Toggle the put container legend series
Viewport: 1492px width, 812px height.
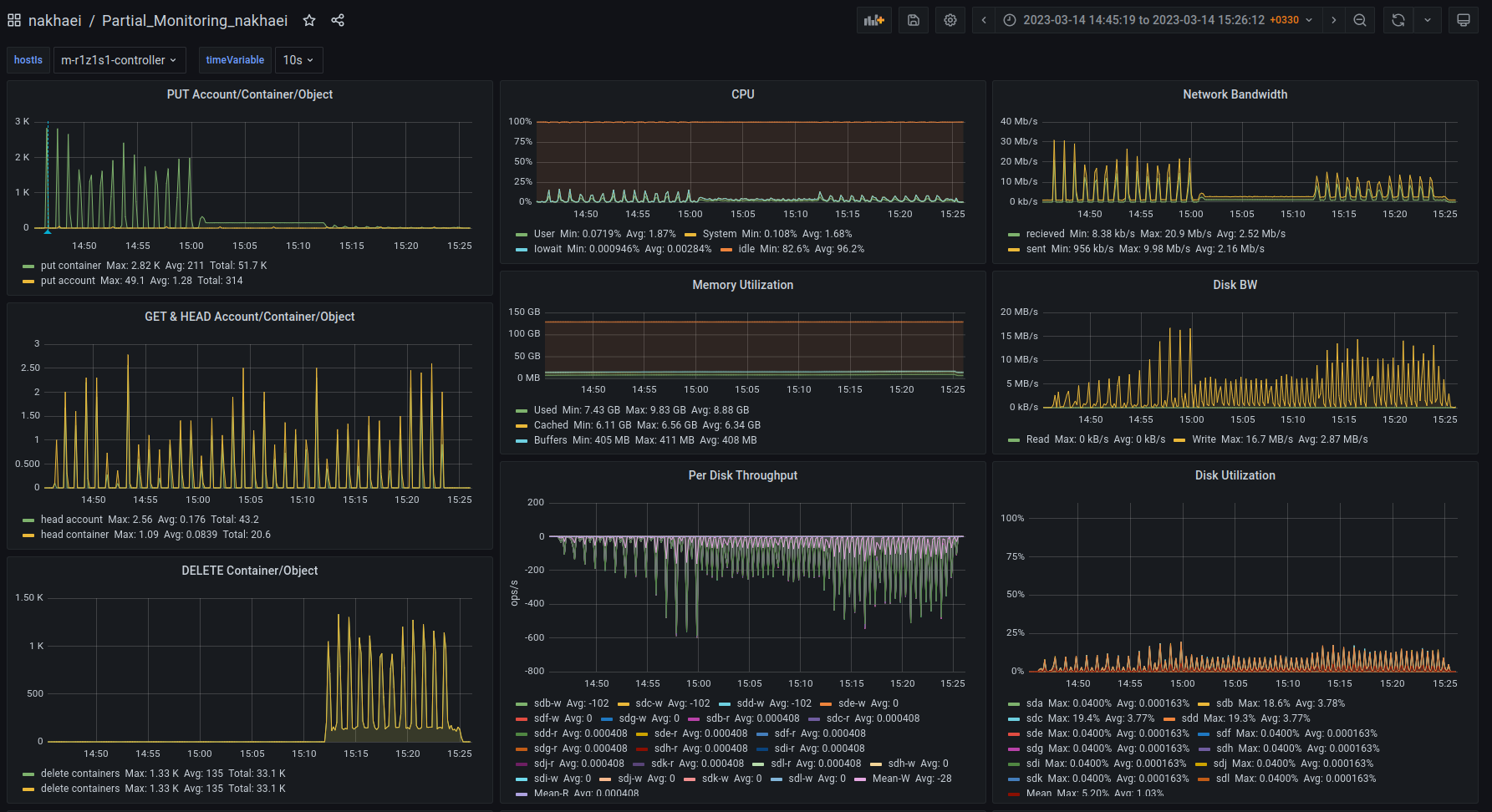click(x=71, y=266)
